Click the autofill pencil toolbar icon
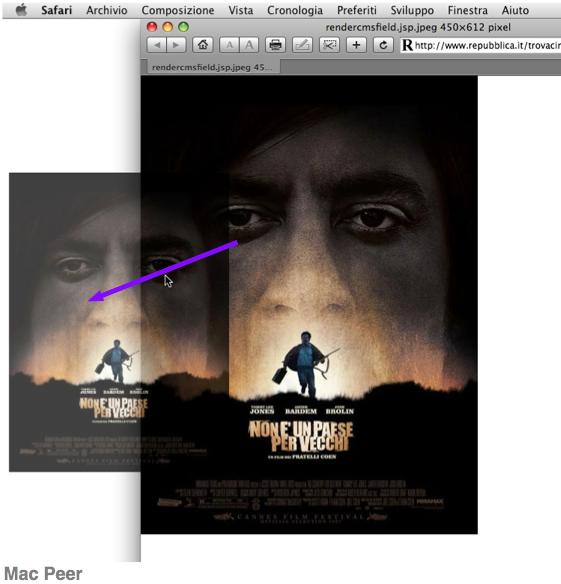This screenshot has width=561, height=584. point(302,45)
